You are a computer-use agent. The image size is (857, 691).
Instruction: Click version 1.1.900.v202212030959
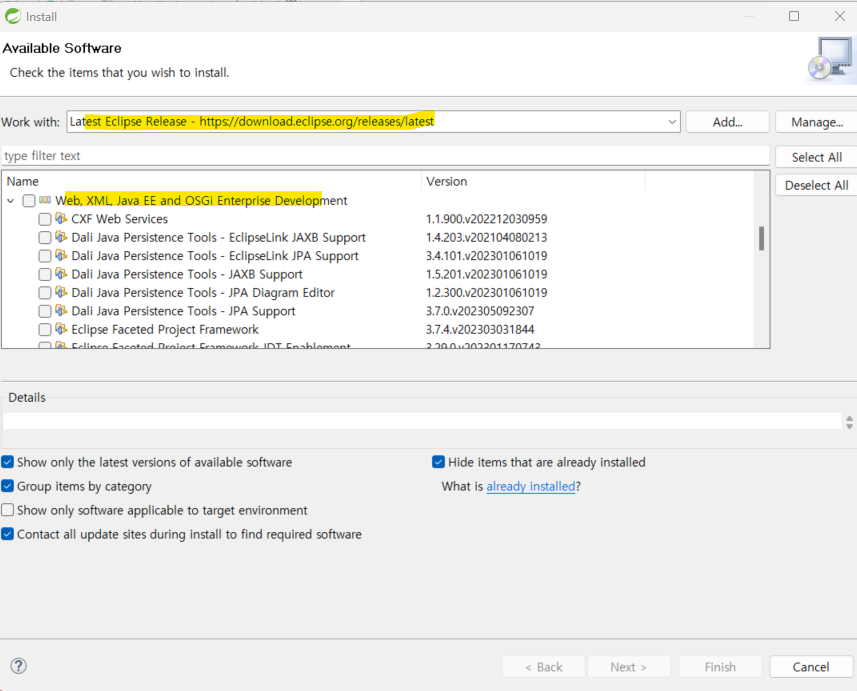(486, 219)
